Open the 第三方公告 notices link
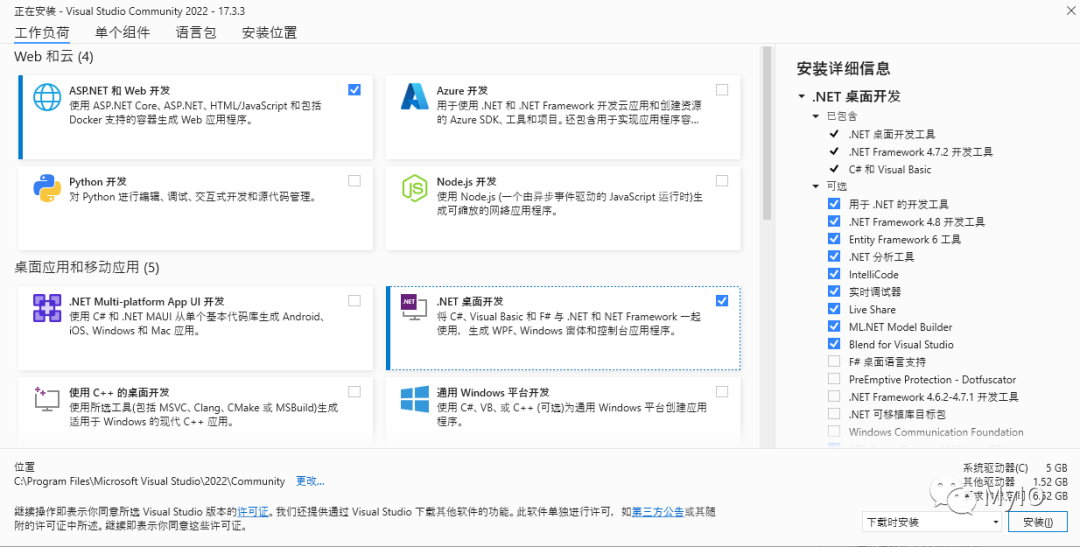The image size is (1080, 547). (x=658, y=512)
